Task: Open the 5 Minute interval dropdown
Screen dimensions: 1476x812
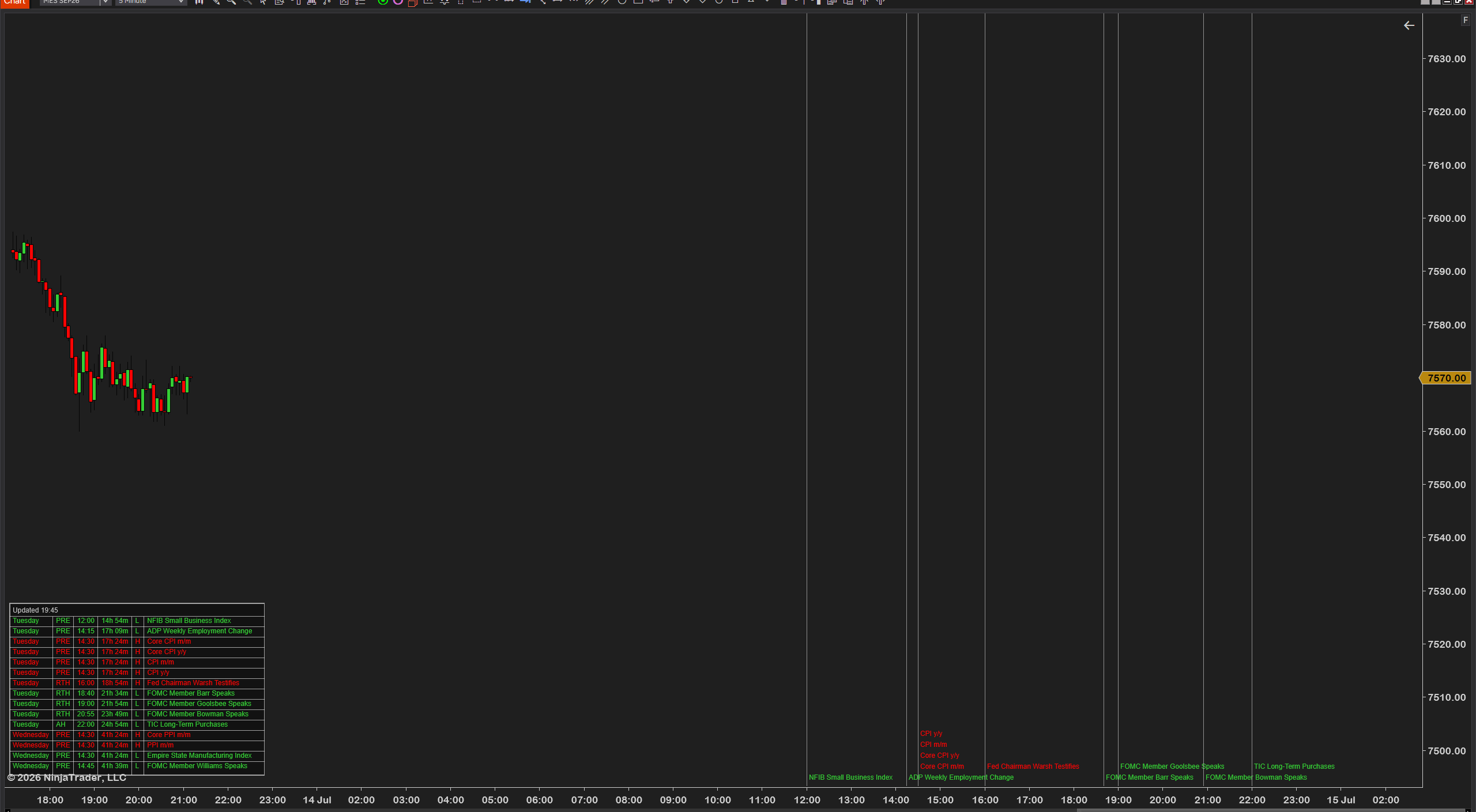Action: coord(151,2)
